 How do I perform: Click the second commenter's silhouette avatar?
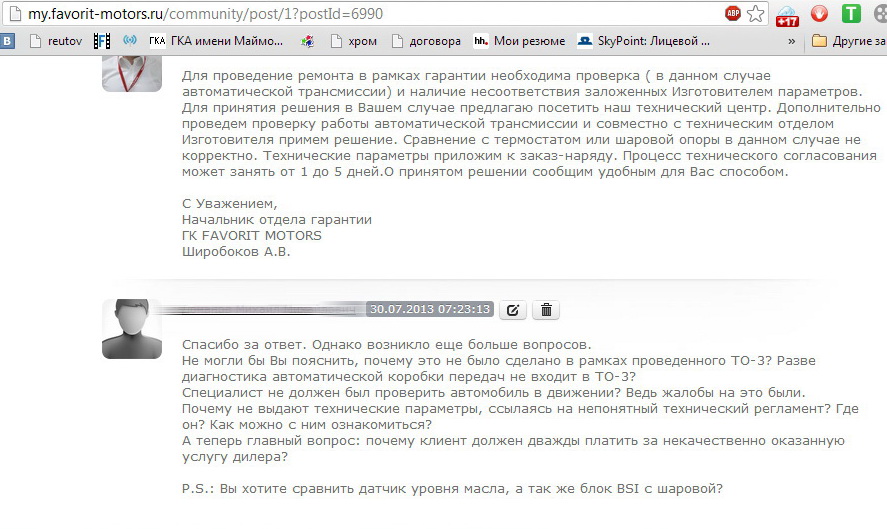[132, 329]
